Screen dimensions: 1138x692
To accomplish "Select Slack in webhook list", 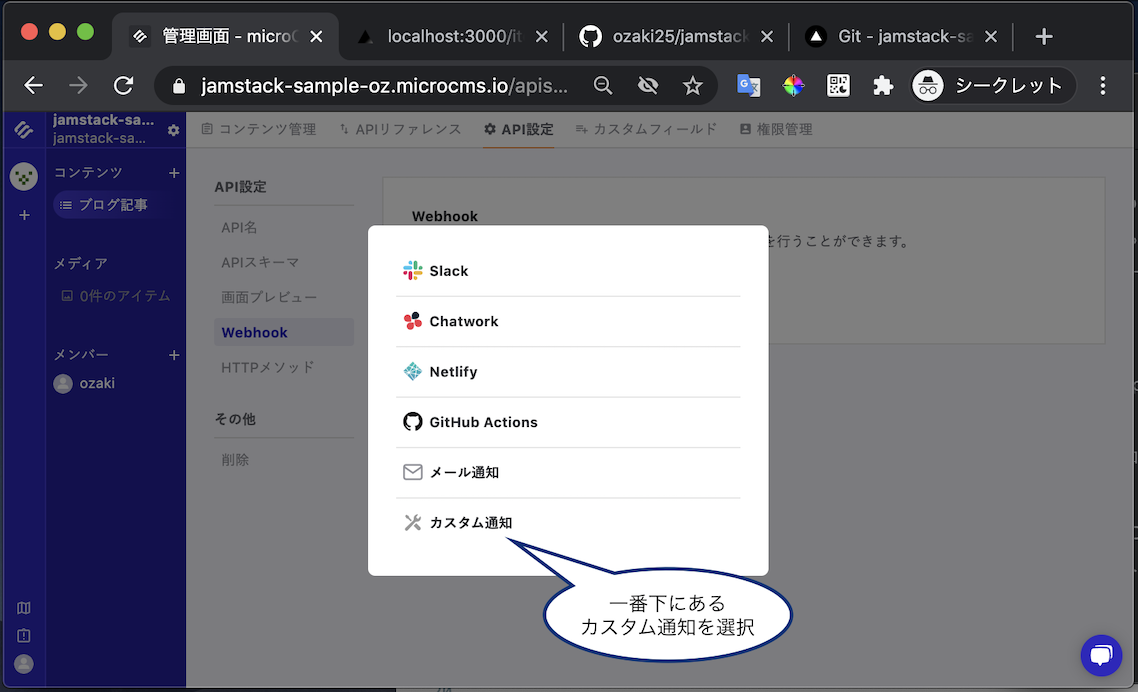I will 568,271.
